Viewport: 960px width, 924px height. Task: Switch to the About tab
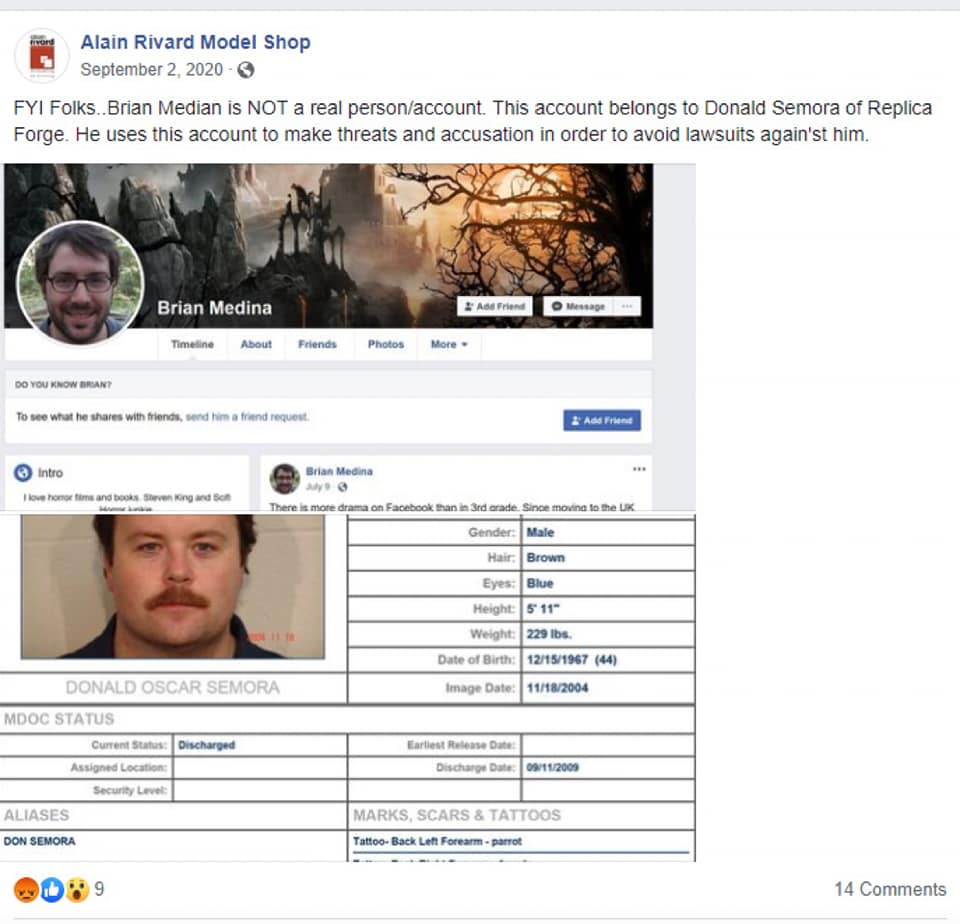point(256,344)
